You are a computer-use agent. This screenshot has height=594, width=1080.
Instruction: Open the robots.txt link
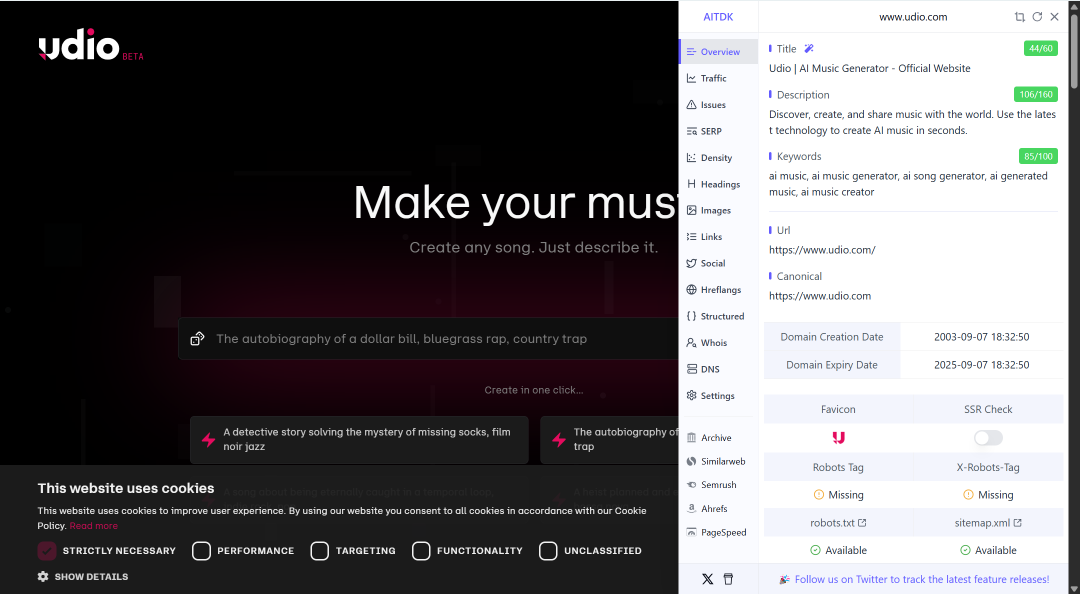[838, 523]
